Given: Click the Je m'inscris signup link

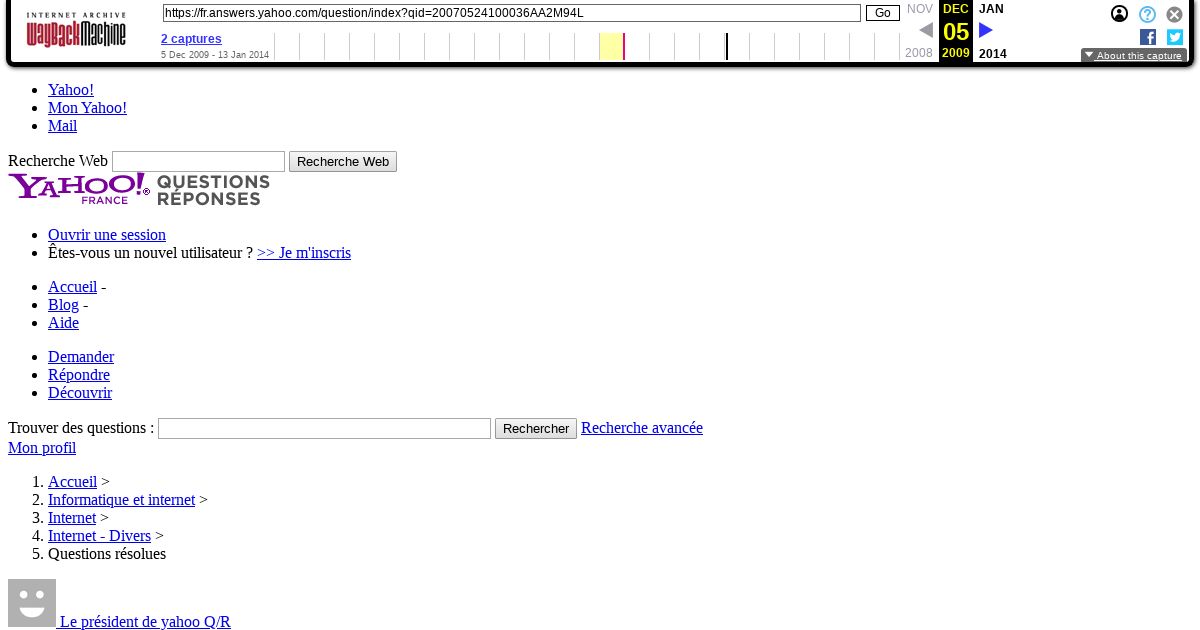Looking at the screenshot, I should 304,253.
